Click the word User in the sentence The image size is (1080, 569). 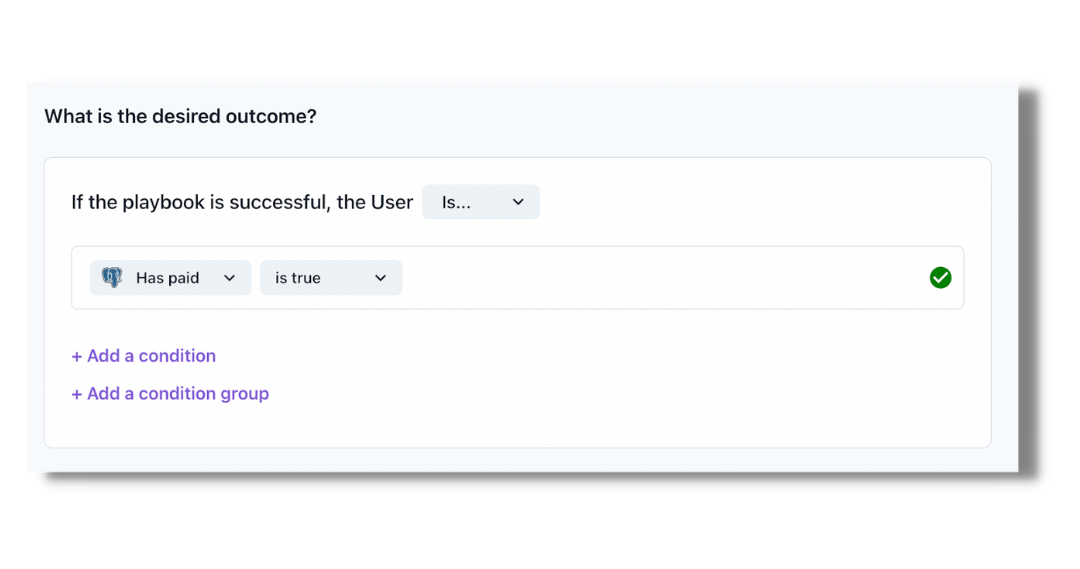pyautogui.click(x=392, y=202)
